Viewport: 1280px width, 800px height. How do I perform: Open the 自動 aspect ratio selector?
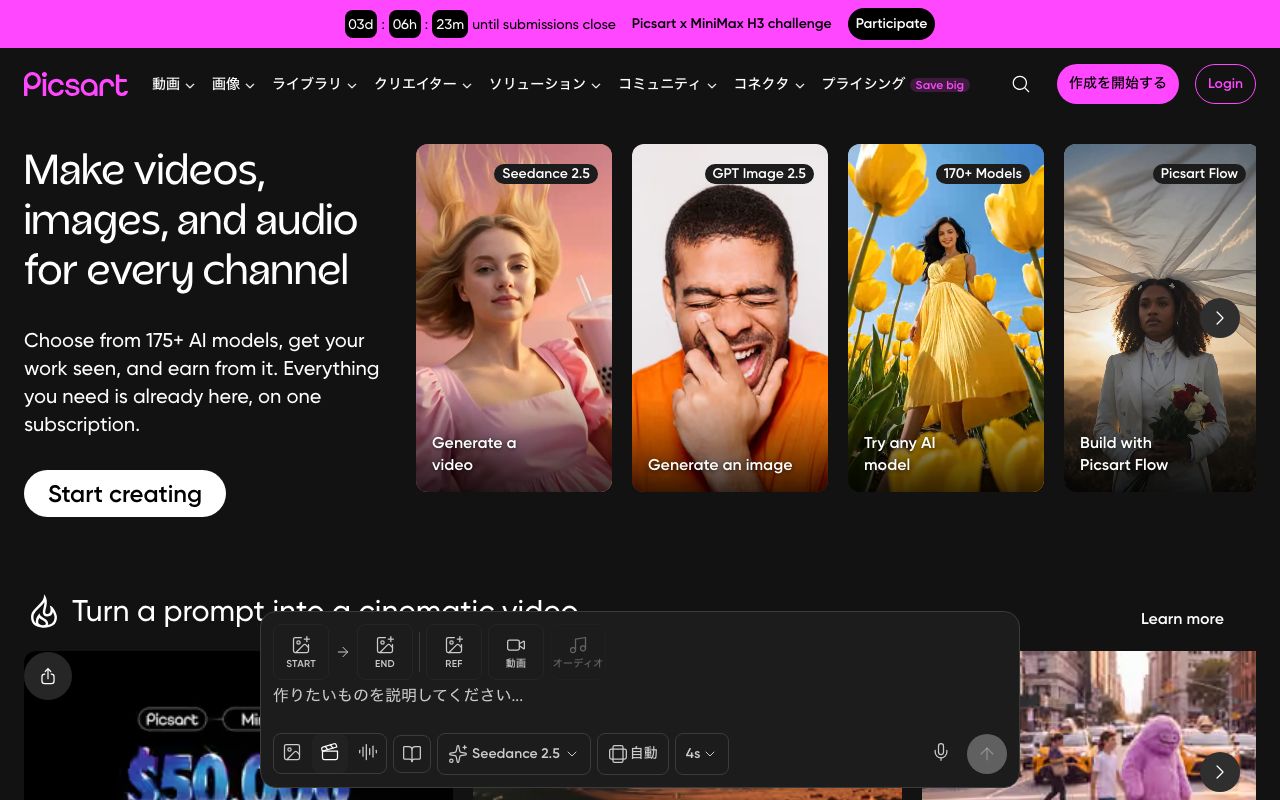pyautogui.click(x=633, y=753)
